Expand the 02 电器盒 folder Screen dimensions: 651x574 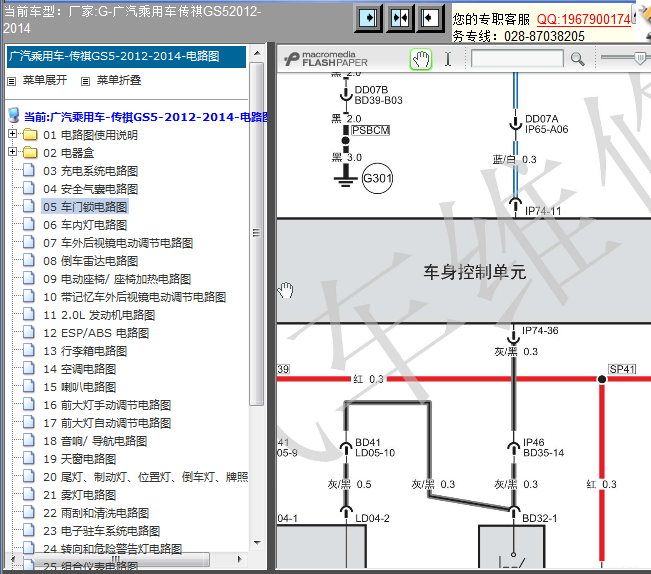pos(12,151)
